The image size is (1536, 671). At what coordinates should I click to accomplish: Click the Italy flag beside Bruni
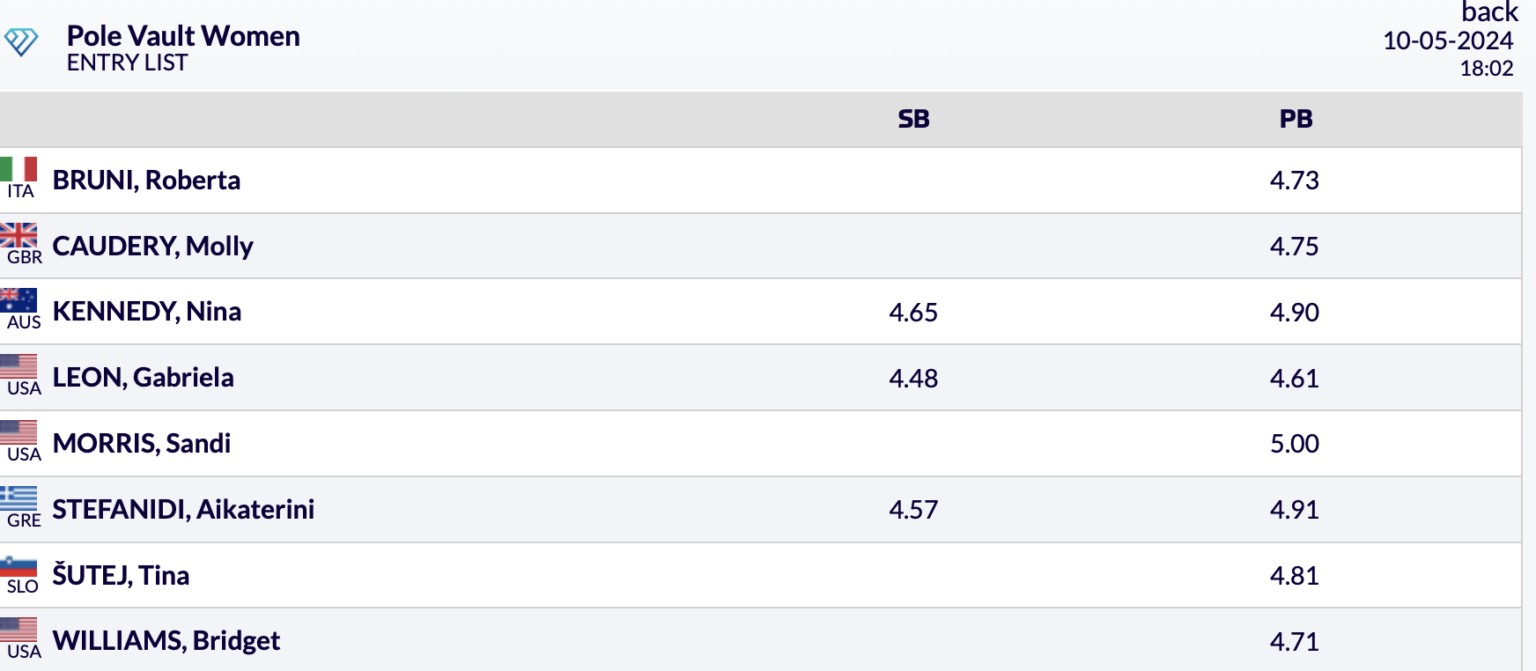tap(19, 169)
